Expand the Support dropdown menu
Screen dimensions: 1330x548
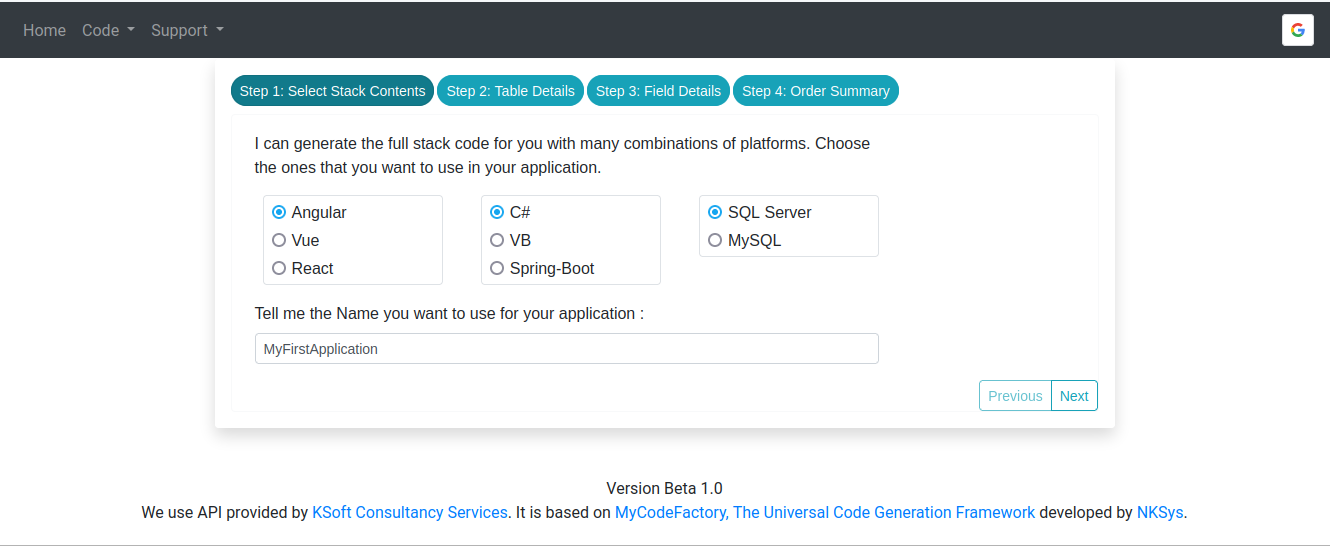187,30
